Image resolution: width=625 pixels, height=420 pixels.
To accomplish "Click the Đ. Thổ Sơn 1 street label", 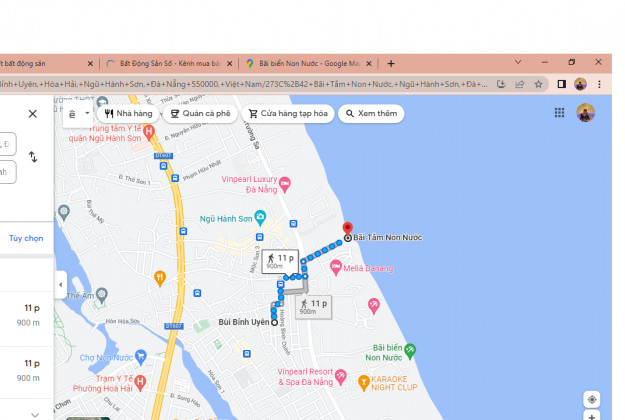I will pos(134,180).
